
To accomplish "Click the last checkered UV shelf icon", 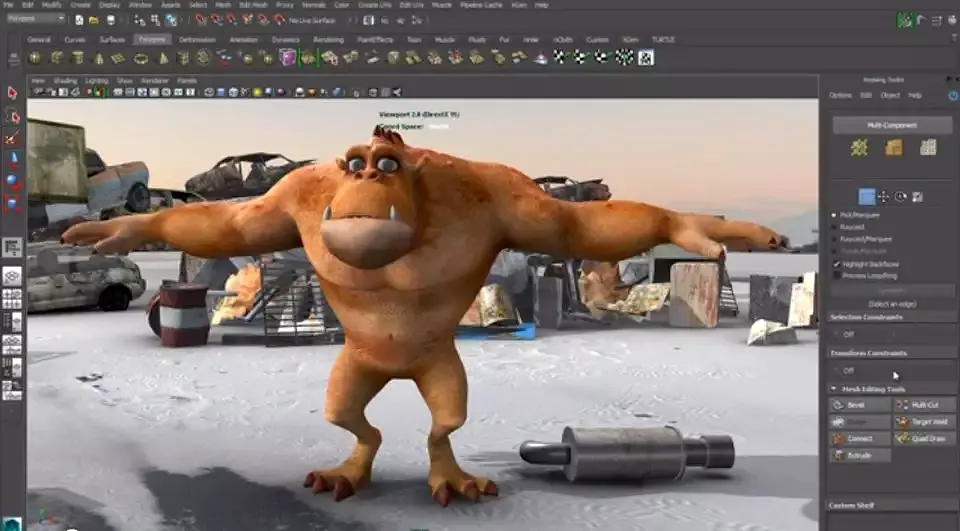I will pyautogui.click(x=646, y=58).
